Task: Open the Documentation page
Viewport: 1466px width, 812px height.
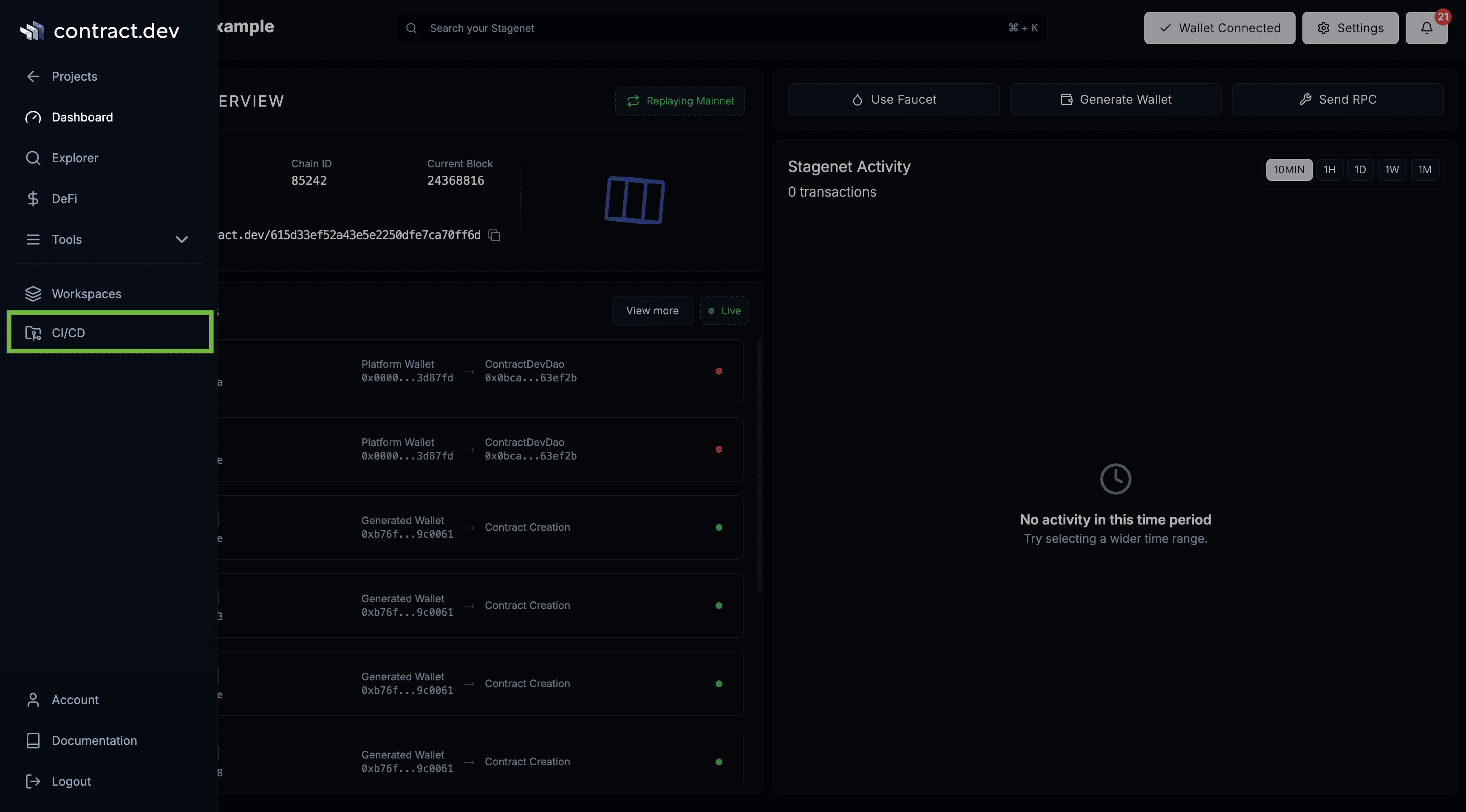Action: coord(94,740)
